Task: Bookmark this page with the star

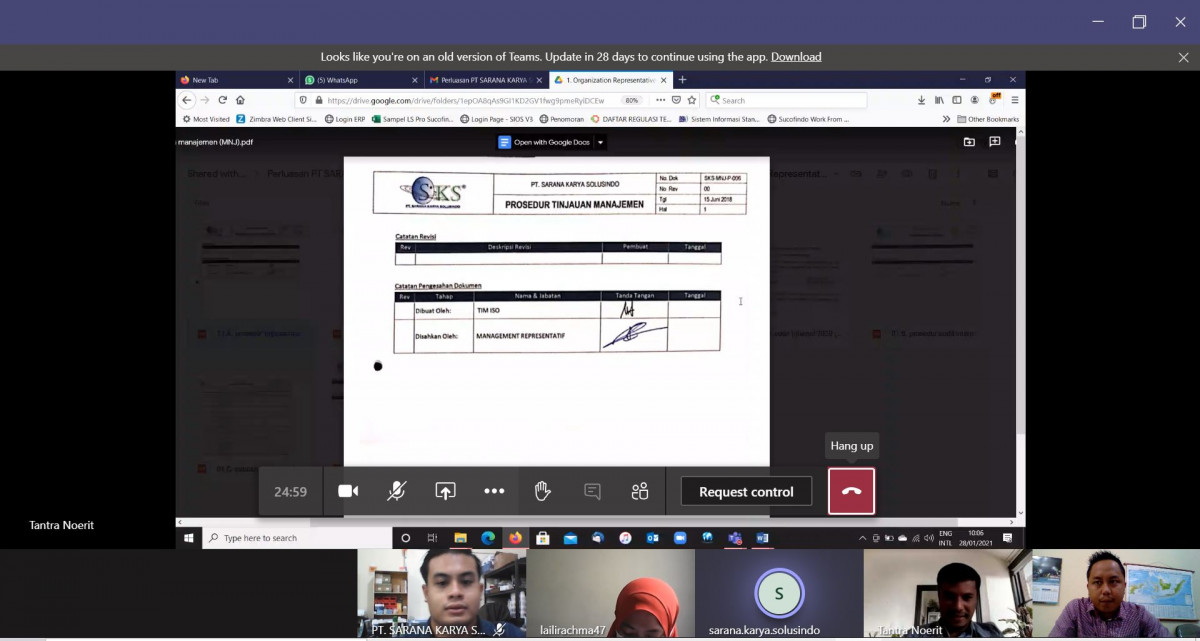Action: point(691,100)
